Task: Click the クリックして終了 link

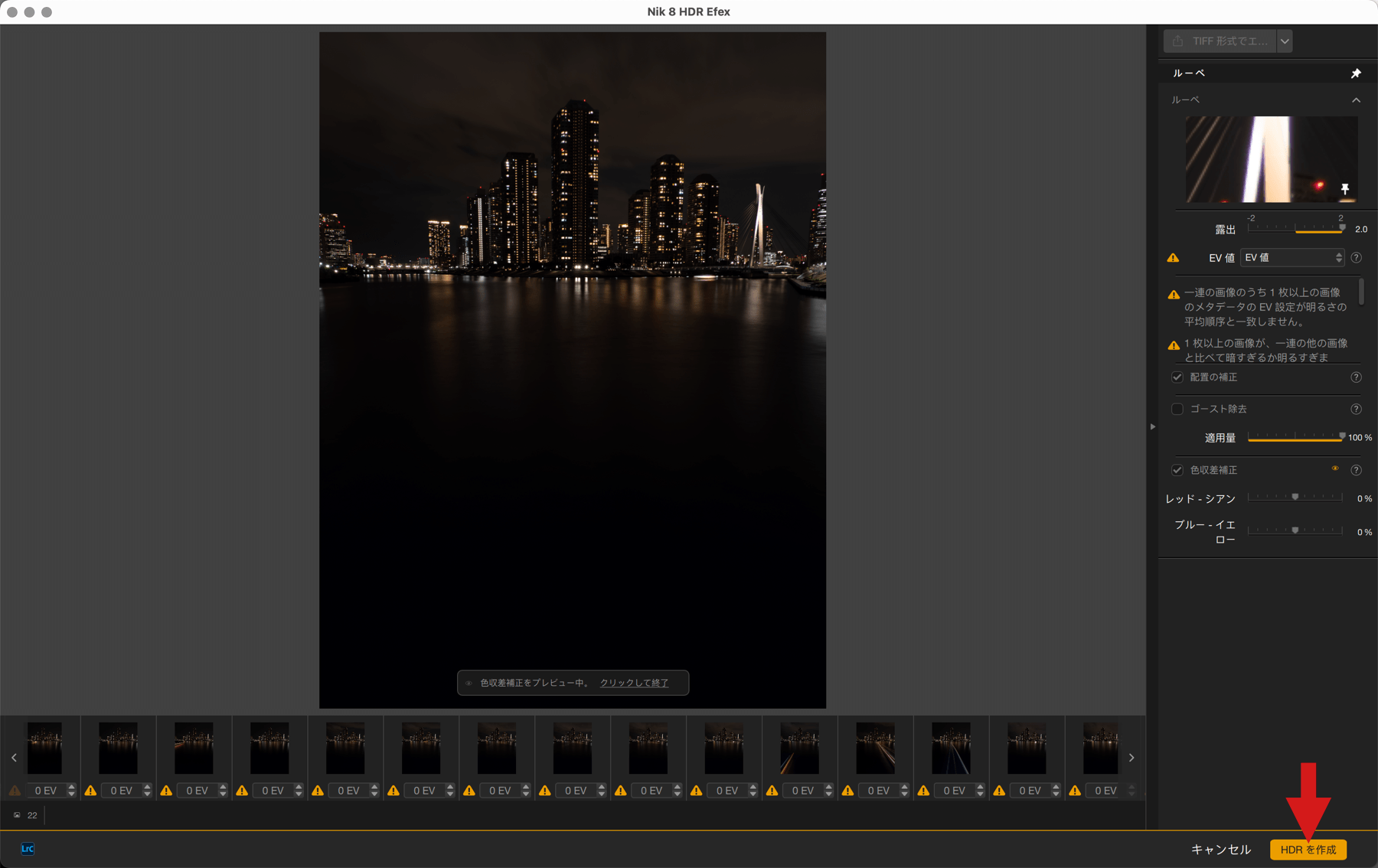Action: pos(634,684)
